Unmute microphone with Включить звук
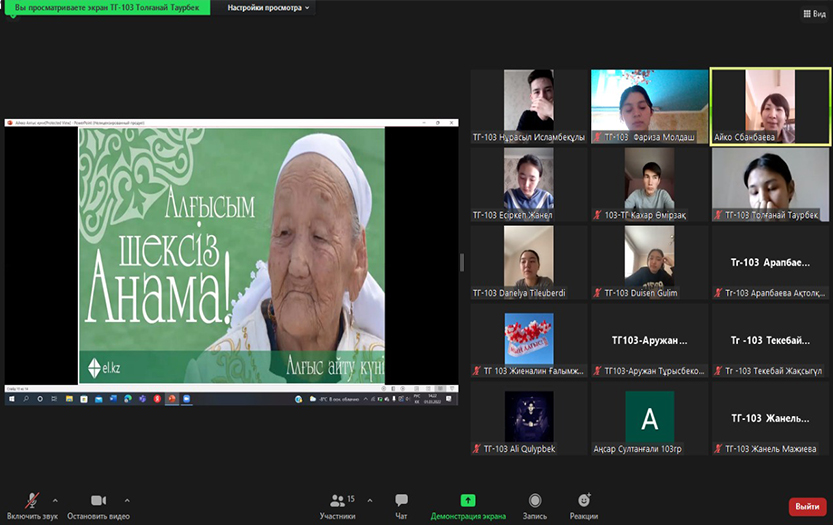This screenshot has width=833, height=525. point(33,501)
